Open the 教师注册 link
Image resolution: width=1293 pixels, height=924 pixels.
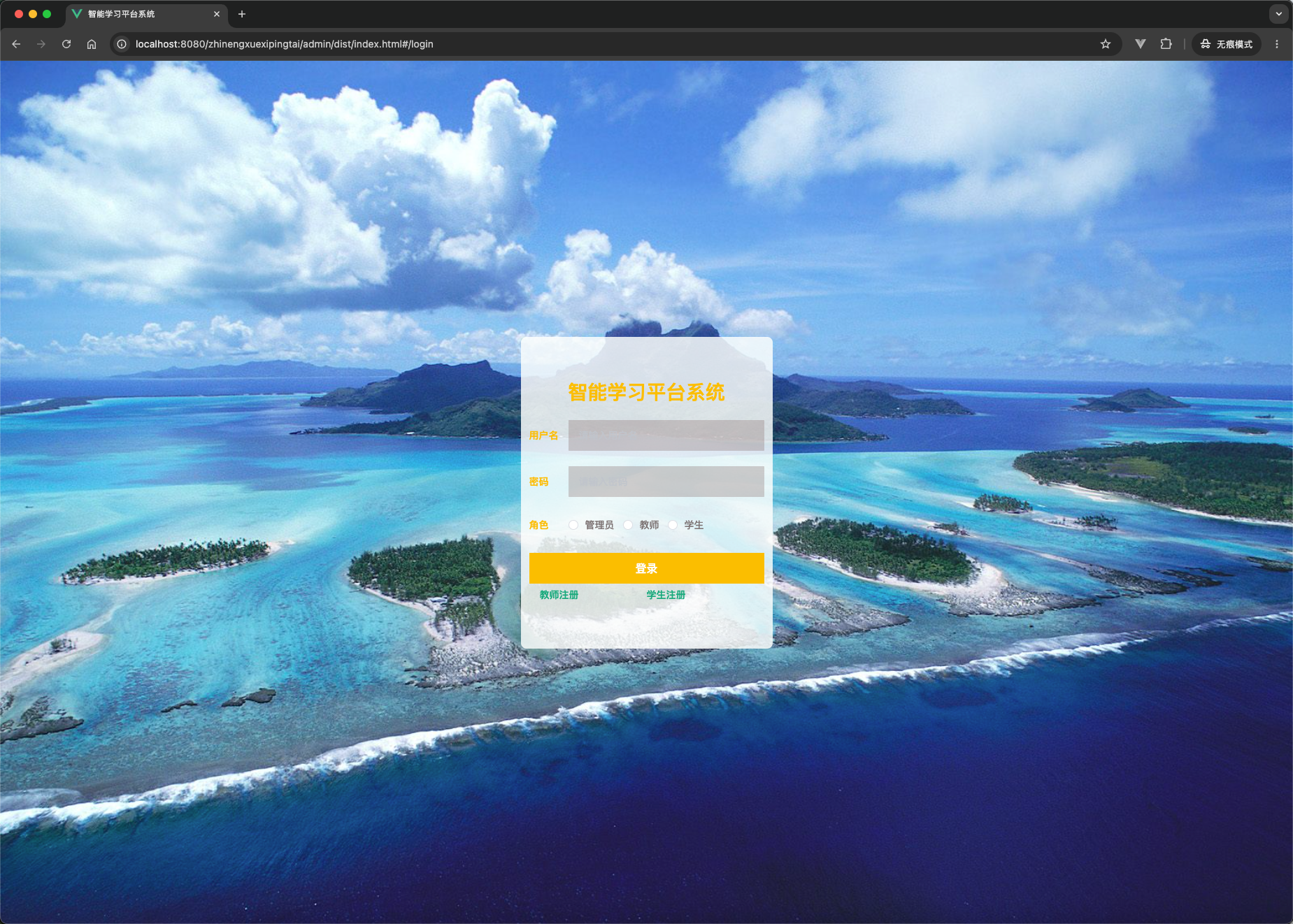pyautogui.click(x=559, y=595)
